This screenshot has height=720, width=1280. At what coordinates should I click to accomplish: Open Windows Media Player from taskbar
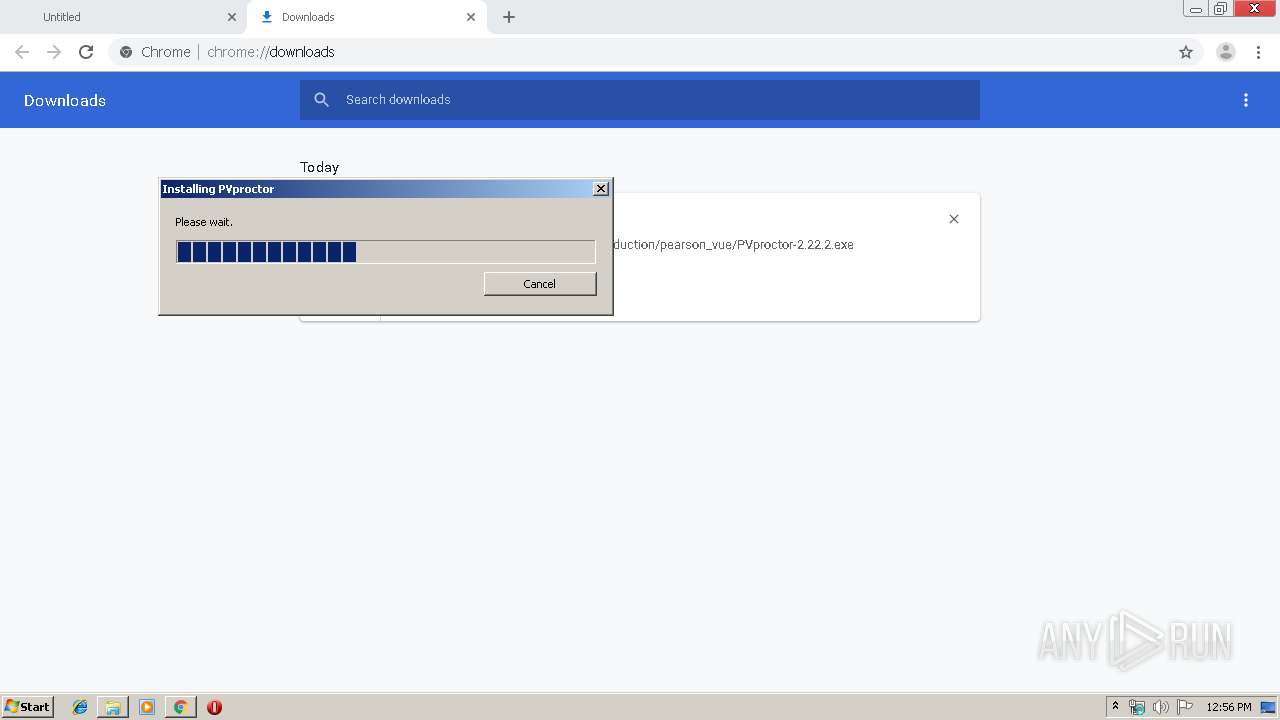[147, 707]
